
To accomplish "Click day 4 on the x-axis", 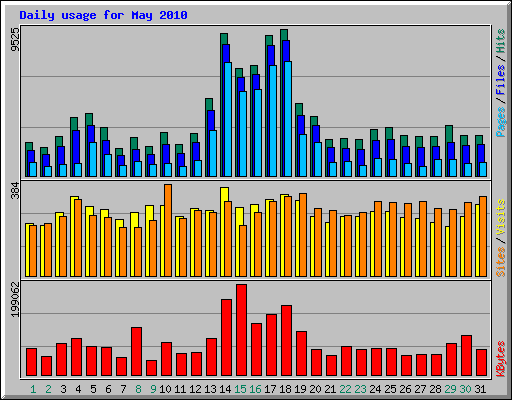I will [78, 389].
